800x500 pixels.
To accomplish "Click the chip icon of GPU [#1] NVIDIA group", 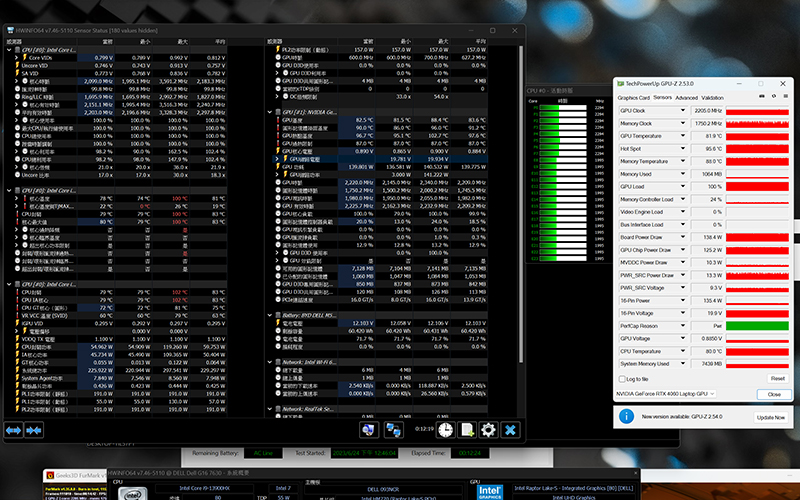I will [278, 112].
